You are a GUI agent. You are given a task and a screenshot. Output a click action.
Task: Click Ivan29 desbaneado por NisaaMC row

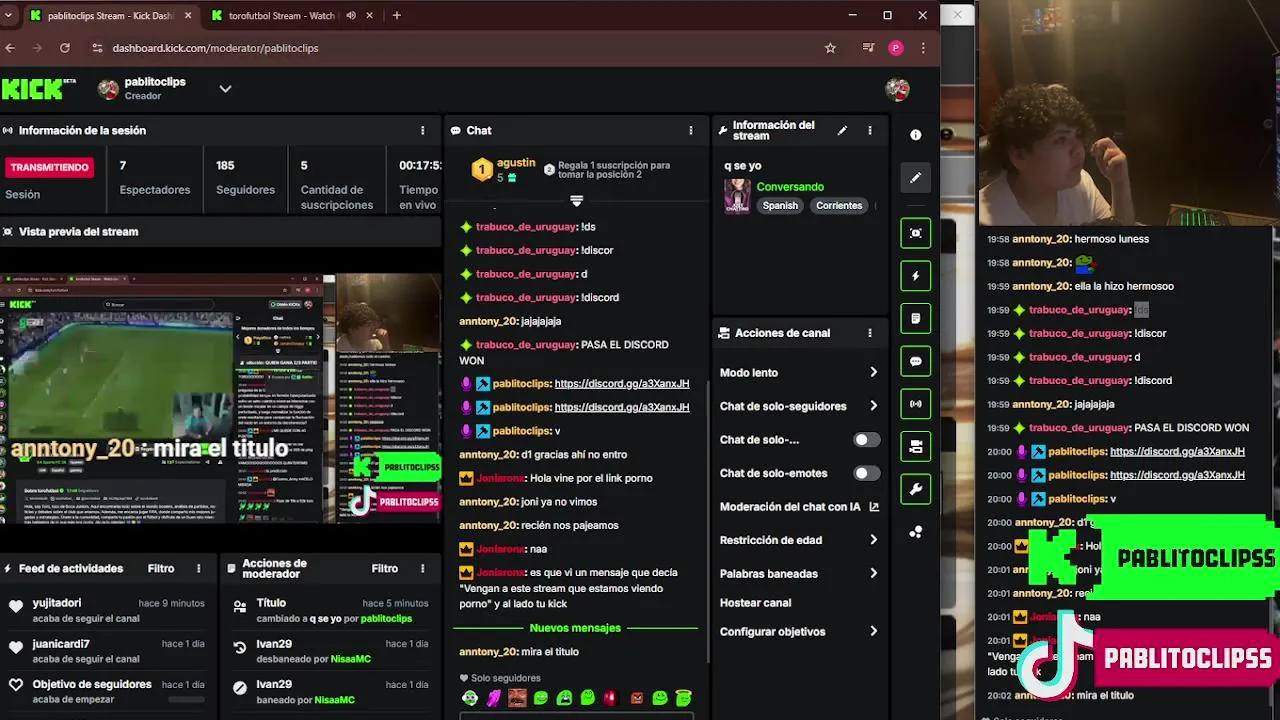click(x=331, y=651)
